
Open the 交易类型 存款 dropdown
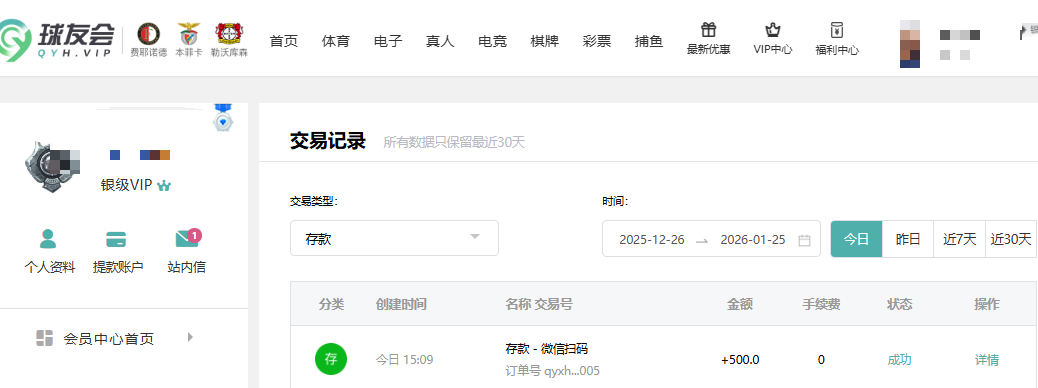click(x=395, y=238)
